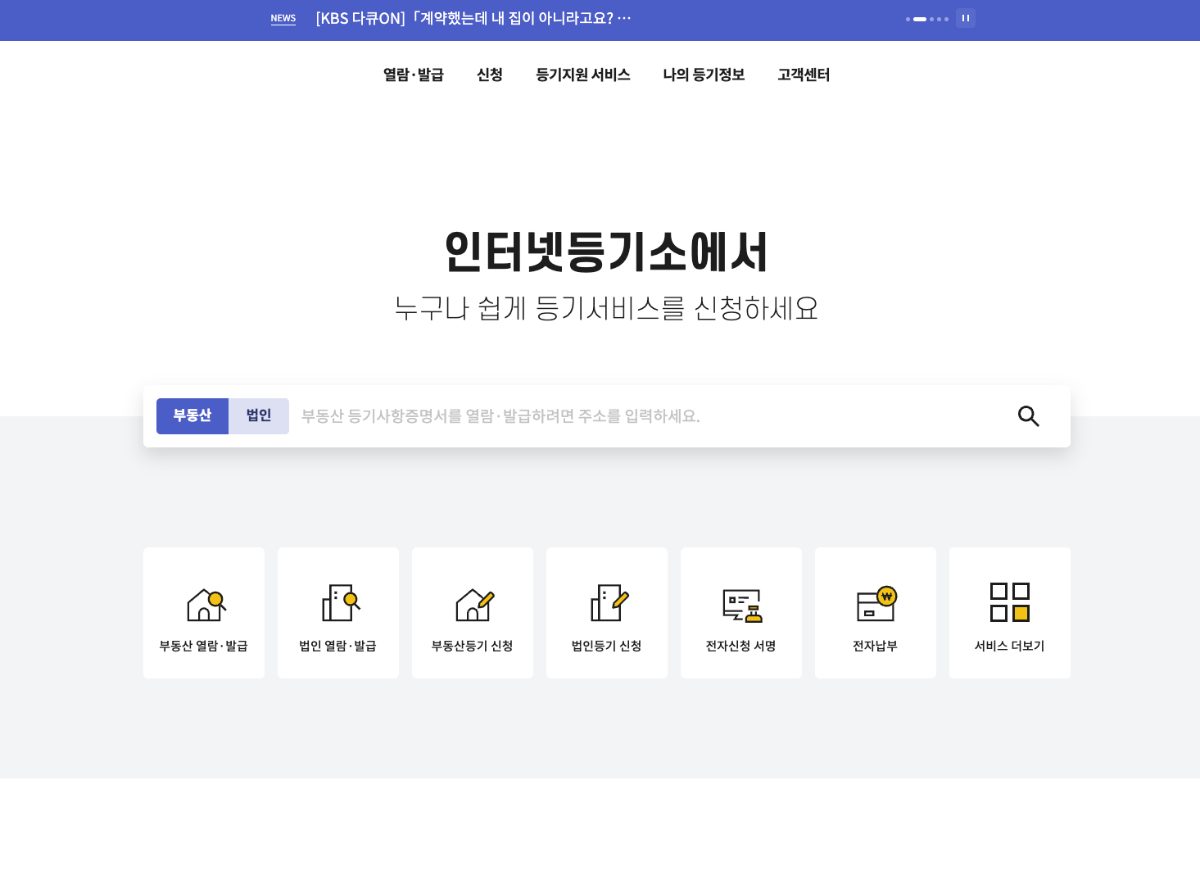This screenshot has width=1200, height=894.
Task: Open 부동산 열람·발급 house icon card
Action: 204,613
